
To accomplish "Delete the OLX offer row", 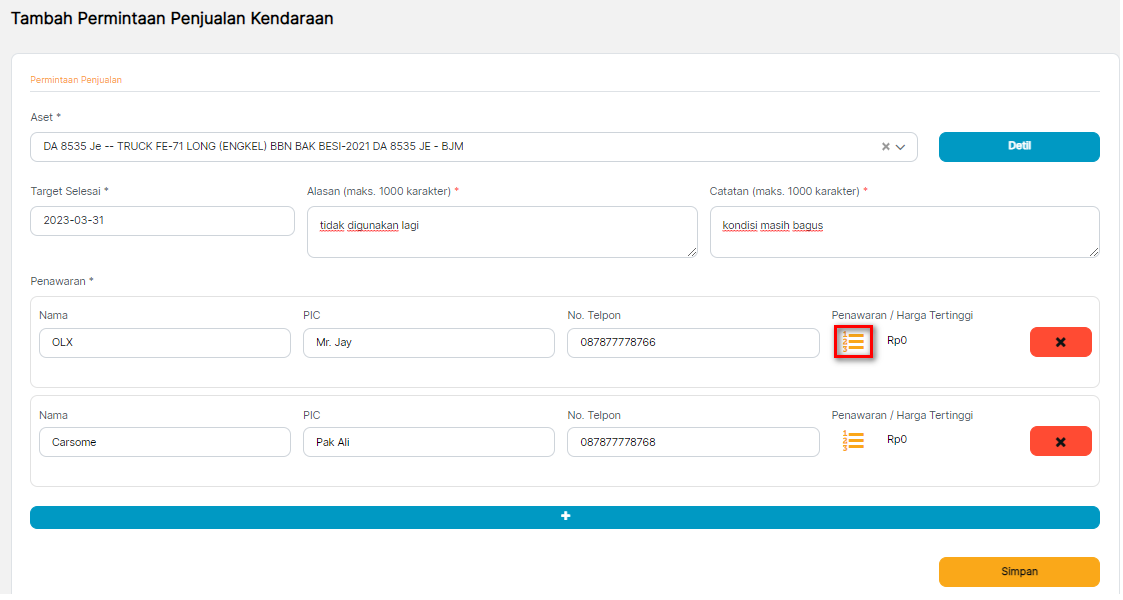I will click(1060, 342).
